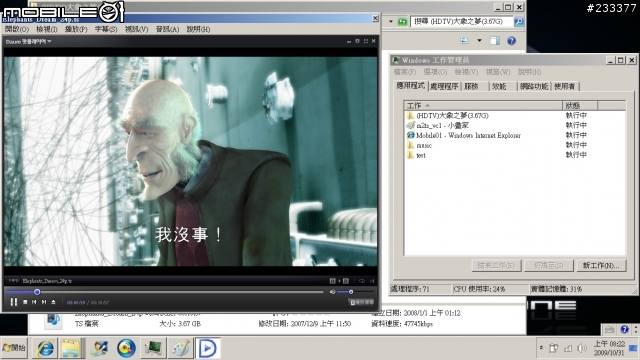Click 結束工作 button in Task Manager
Viewport: 640px width, 360px height.
(x=496, y=266)
